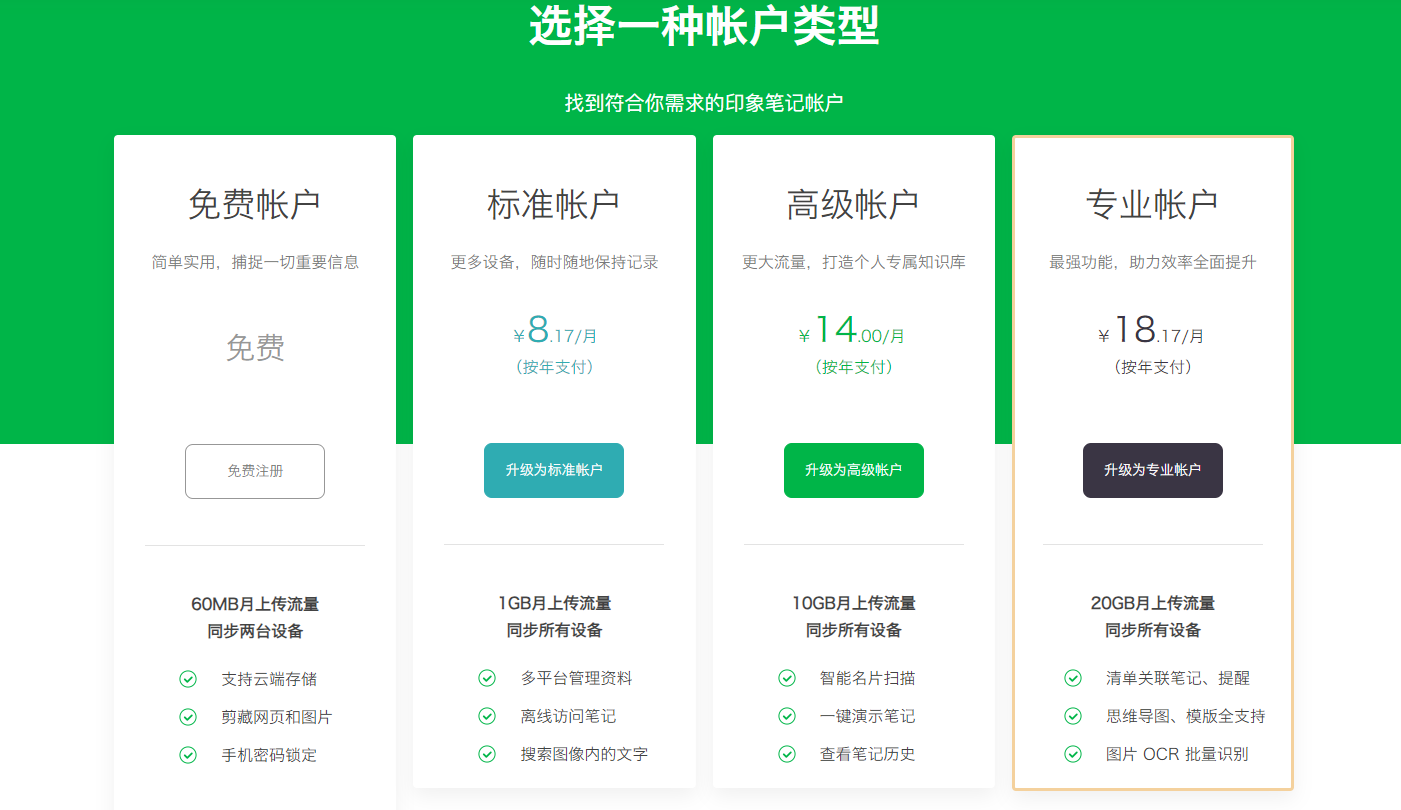Select the 专业帐户 card title
This screenshot has height=810, width=1401.
pyautogui.click(x=1153, y=204)
